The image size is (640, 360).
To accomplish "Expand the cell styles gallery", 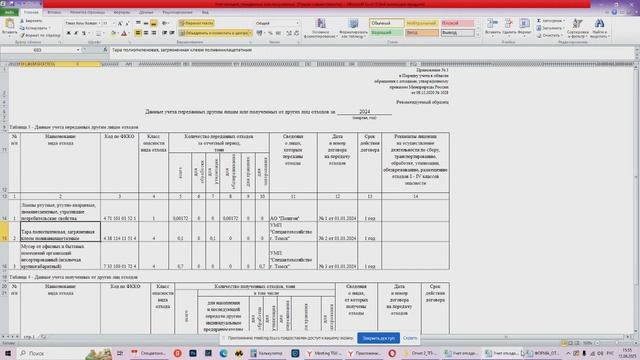I will [x=478, y=36].
